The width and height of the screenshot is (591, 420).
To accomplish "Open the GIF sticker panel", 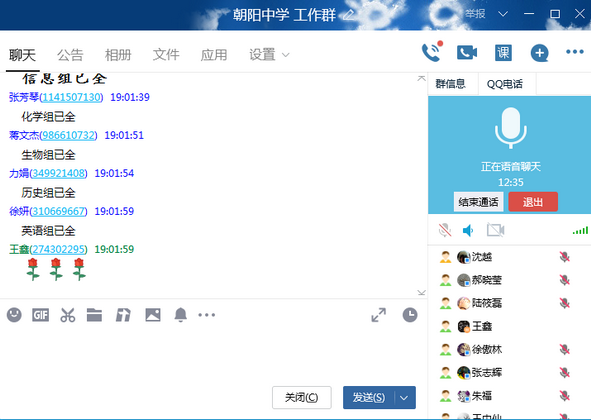I will click(x=40, y=315).
